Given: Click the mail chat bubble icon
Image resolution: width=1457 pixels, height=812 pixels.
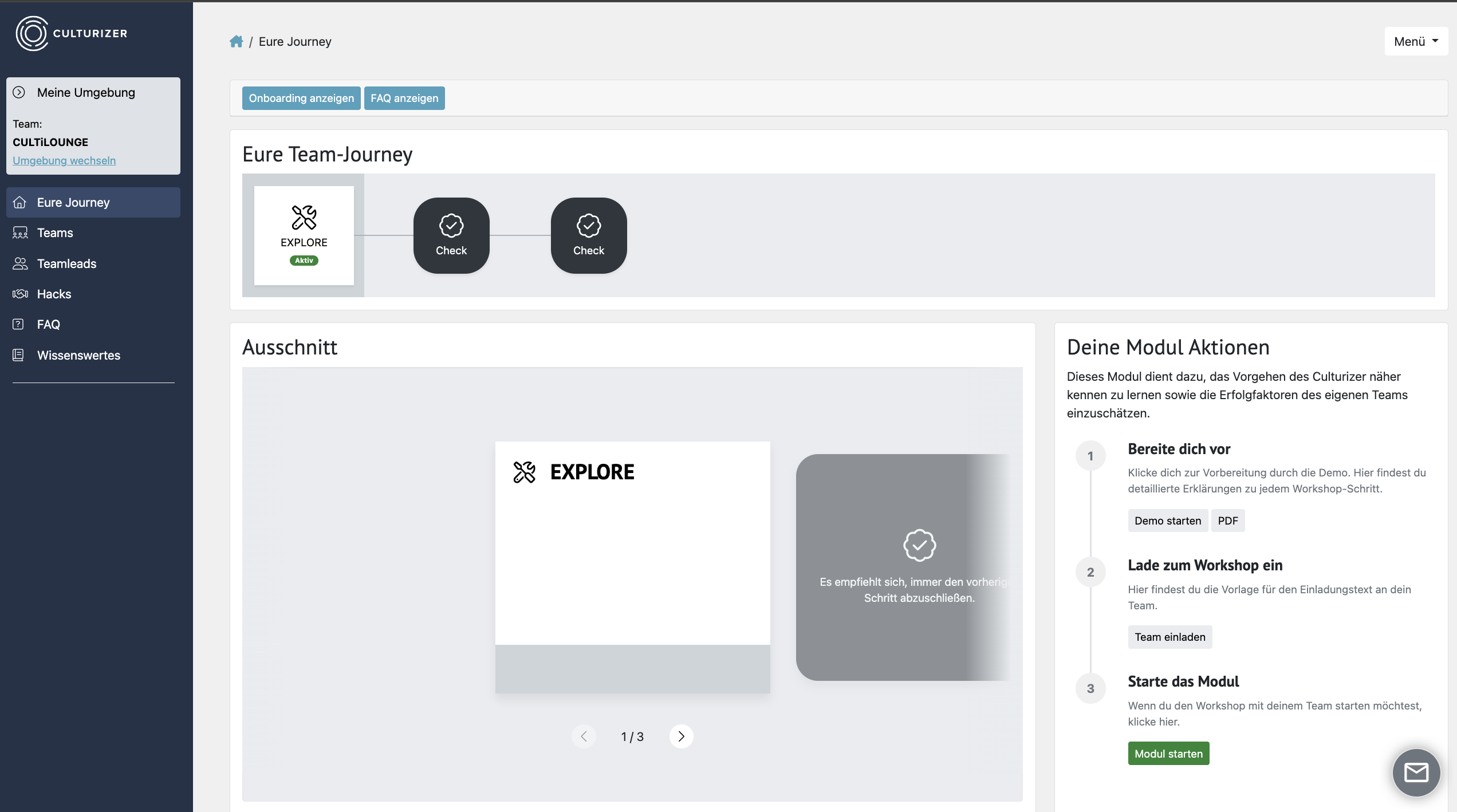Looking at the screenshot, I should 1416,772.
